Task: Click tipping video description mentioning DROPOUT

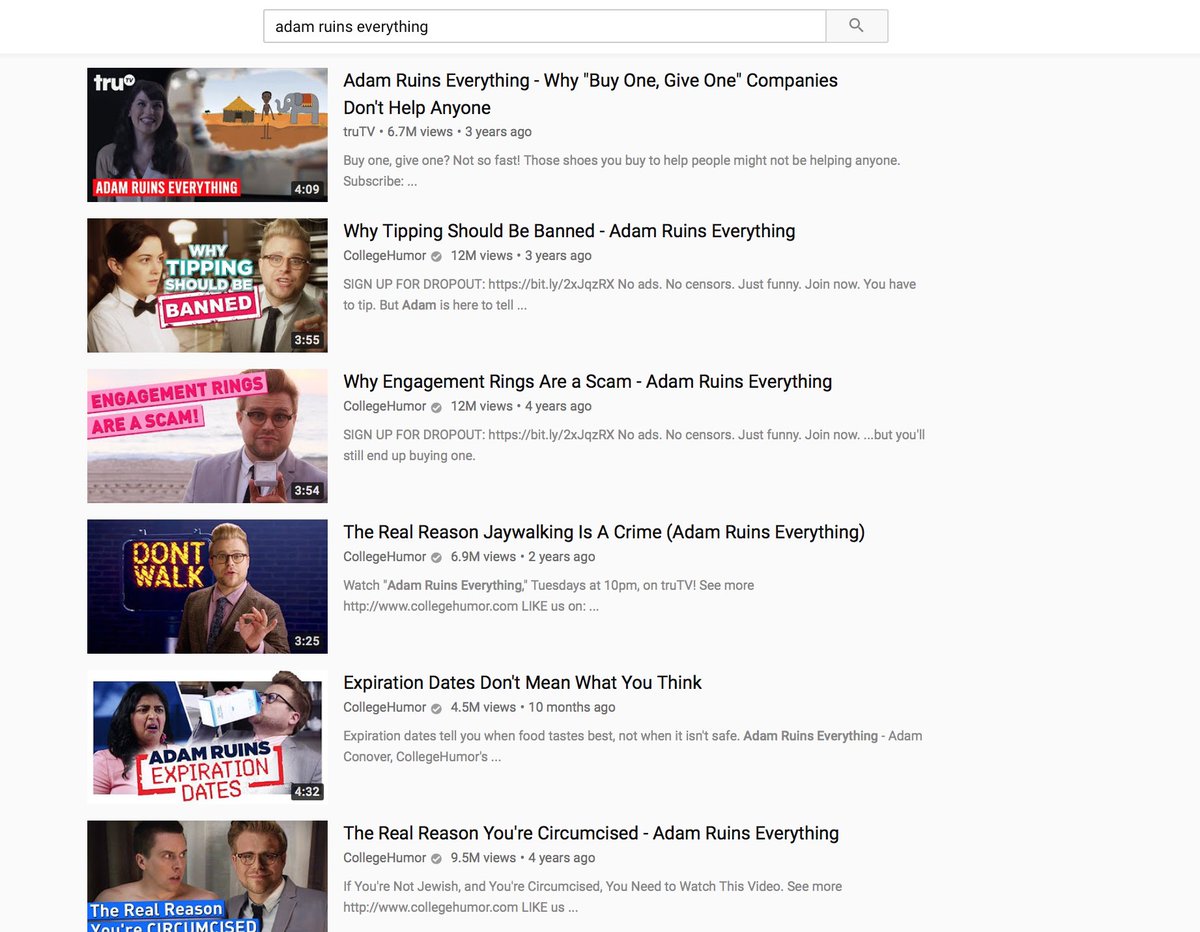Action: pyautogui.click(x=629, y=295)
